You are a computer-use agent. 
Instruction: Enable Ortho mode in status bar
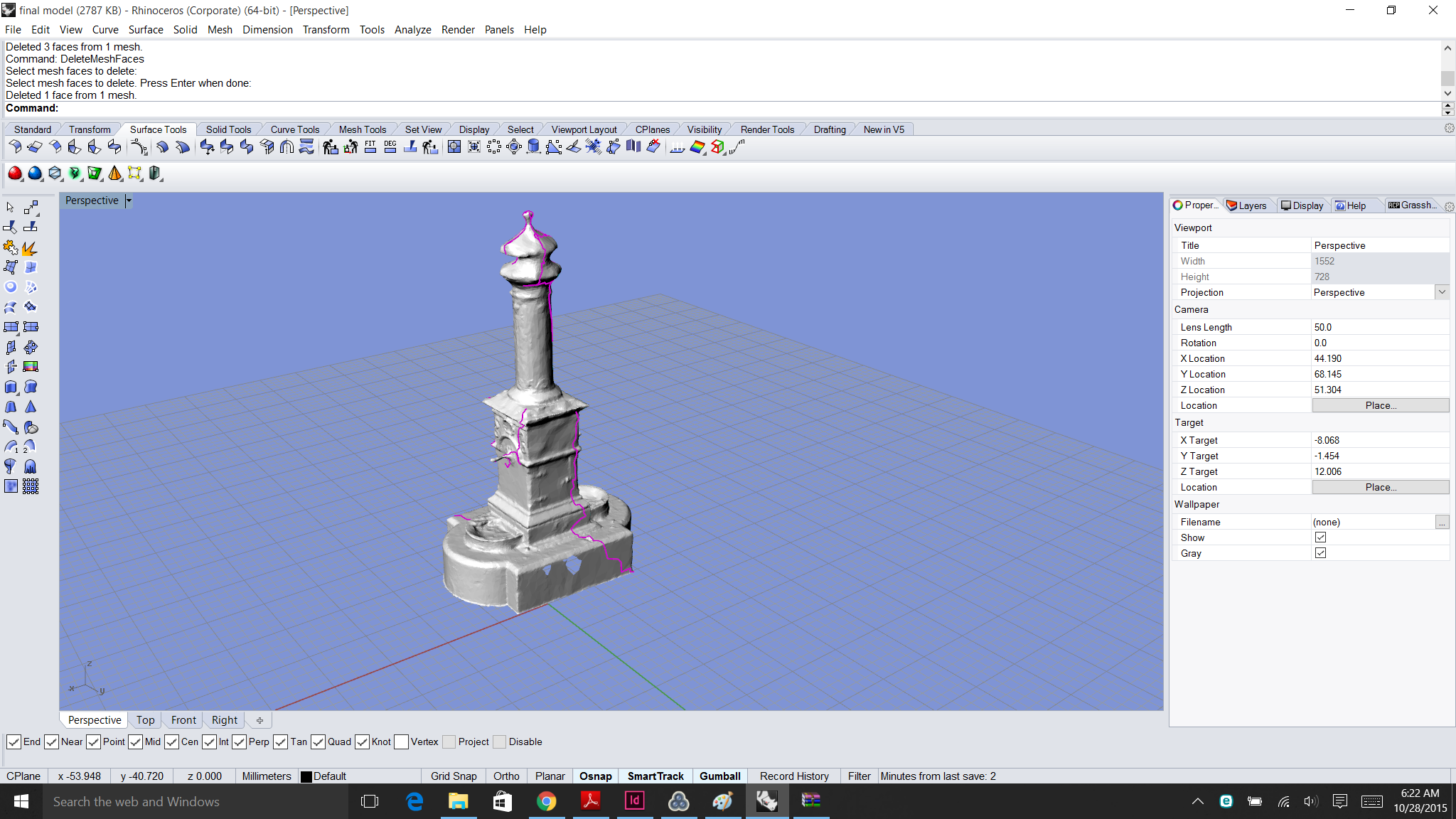(506, 776)
